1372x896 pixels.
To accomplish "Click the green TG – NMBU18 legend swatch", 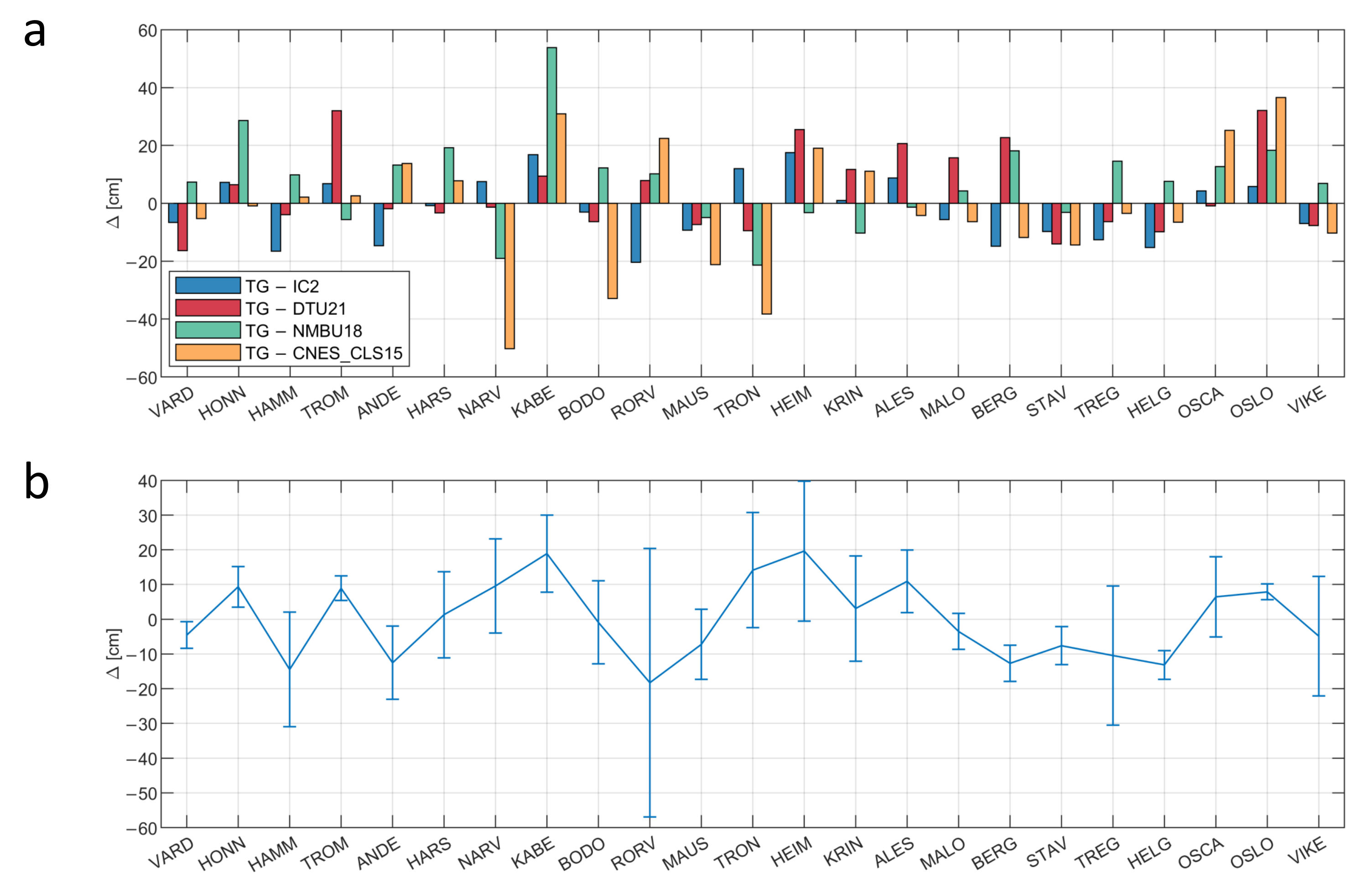I will (x=208, y=330).
